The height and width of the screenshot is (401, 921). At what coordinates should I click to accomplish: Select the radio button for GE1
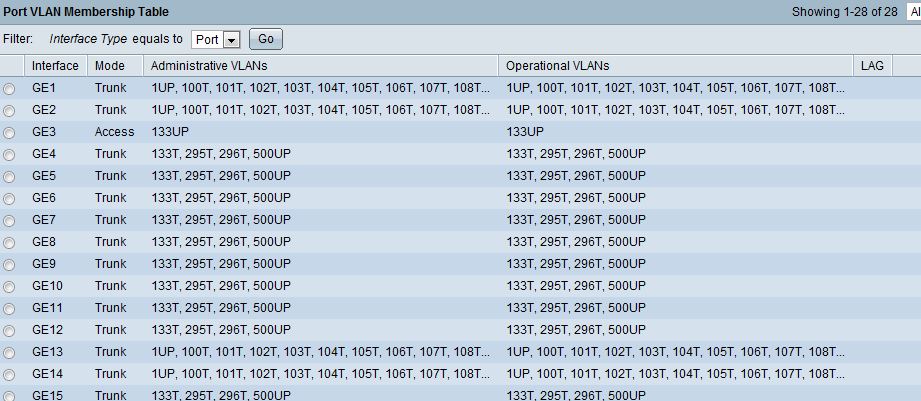(9, 89)
